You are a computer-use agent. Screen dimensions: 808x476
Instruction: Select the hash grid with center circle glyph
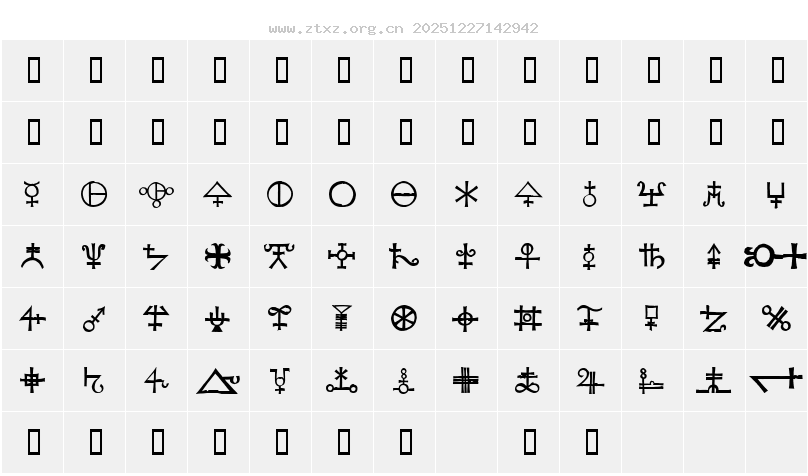pos(528,318)
